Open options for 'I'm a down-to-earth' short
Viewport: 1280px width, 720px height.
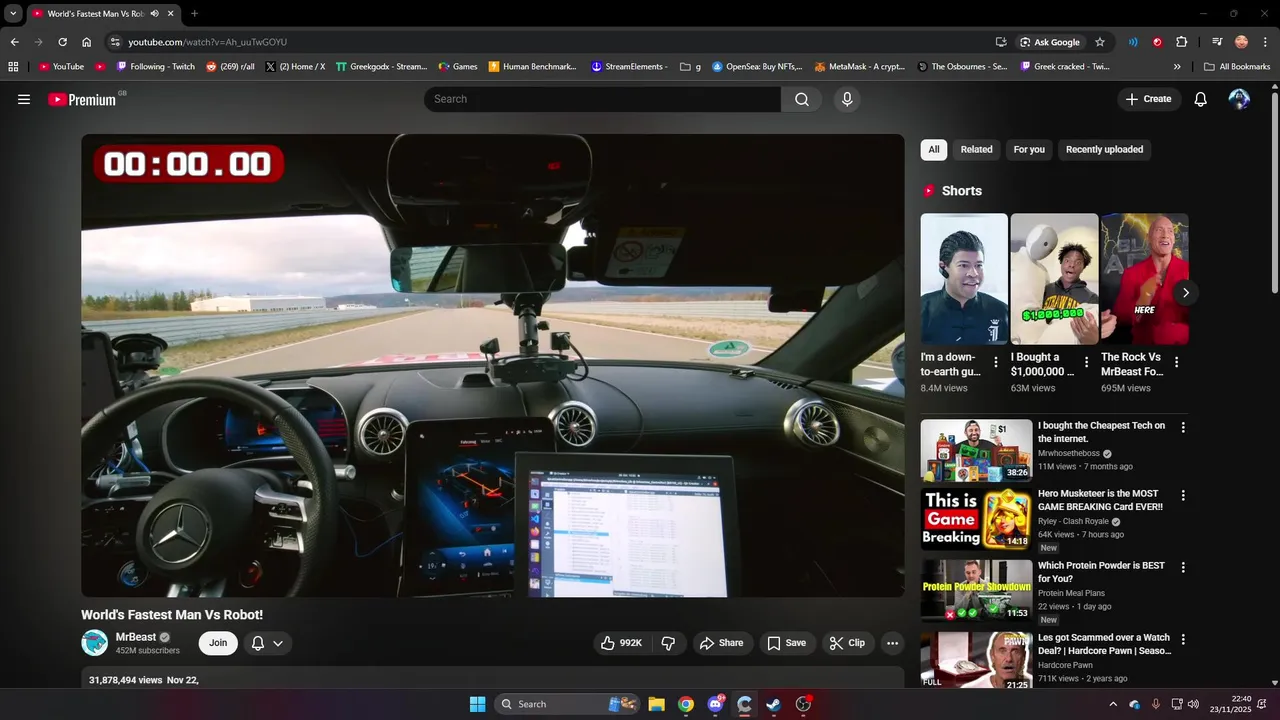(x=995, y=362)
